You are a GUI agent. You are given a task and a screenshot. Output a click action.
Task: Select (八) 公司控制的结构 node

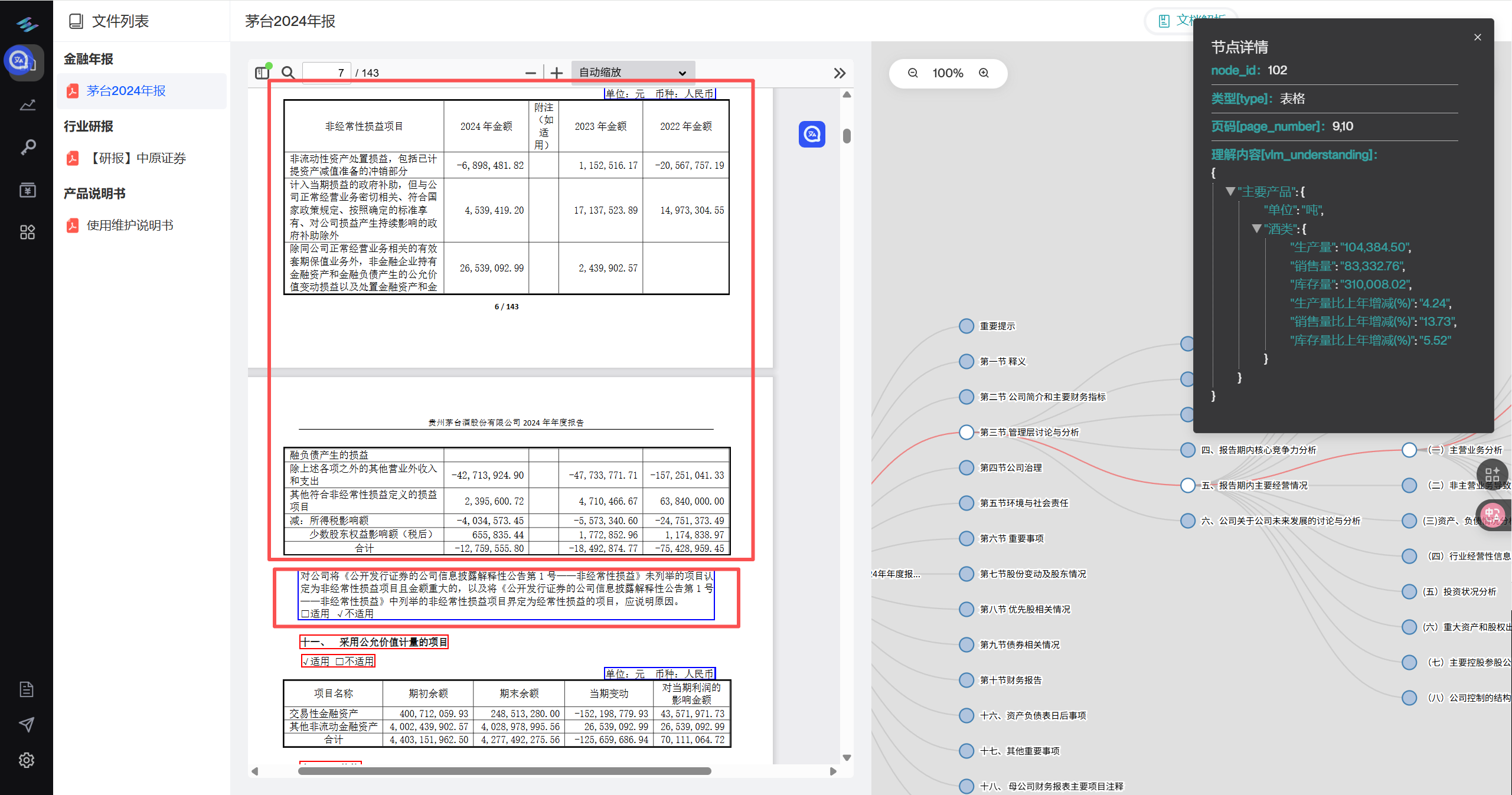1409,698
